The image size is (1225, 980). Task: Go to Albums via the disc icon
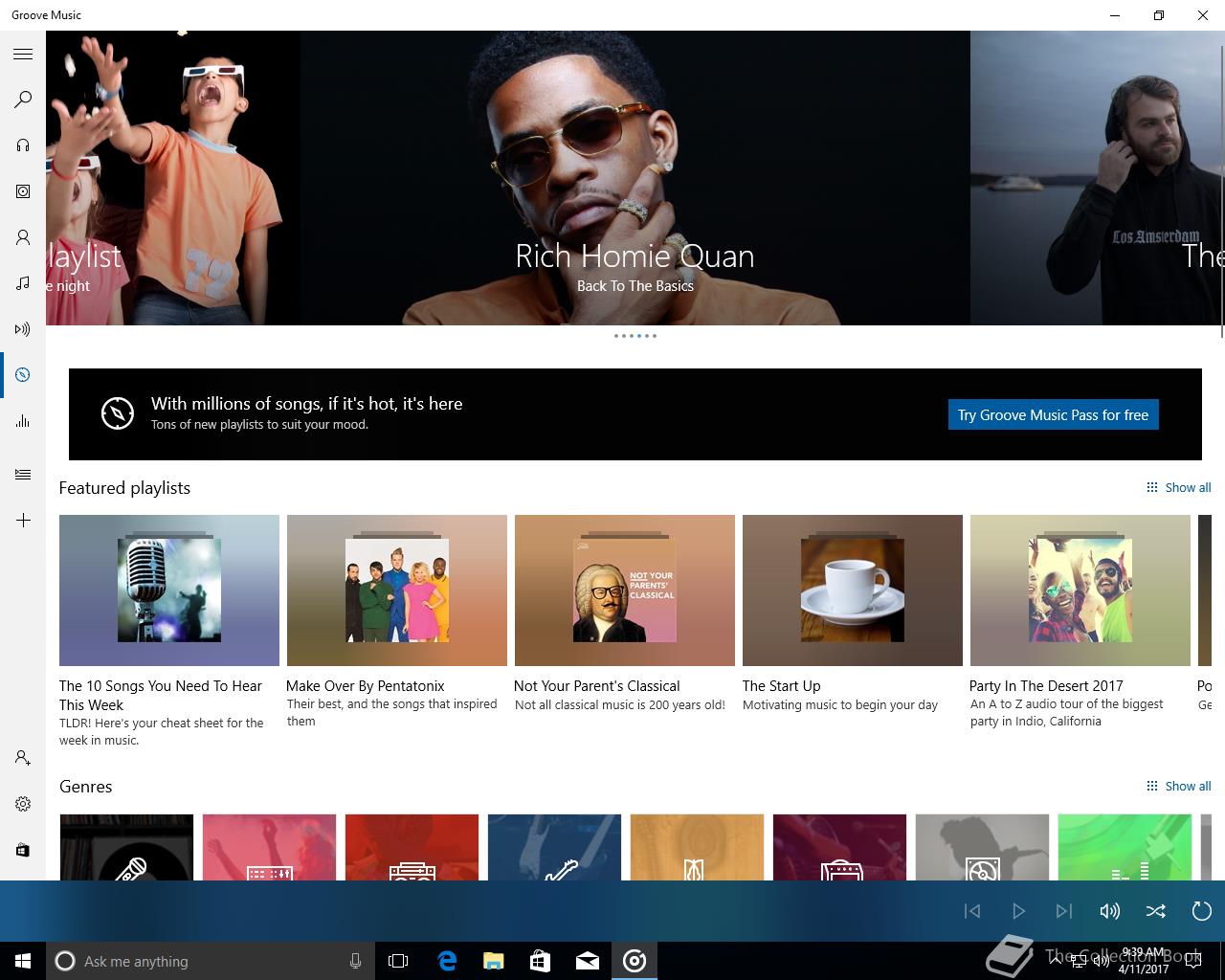[23, 191]
